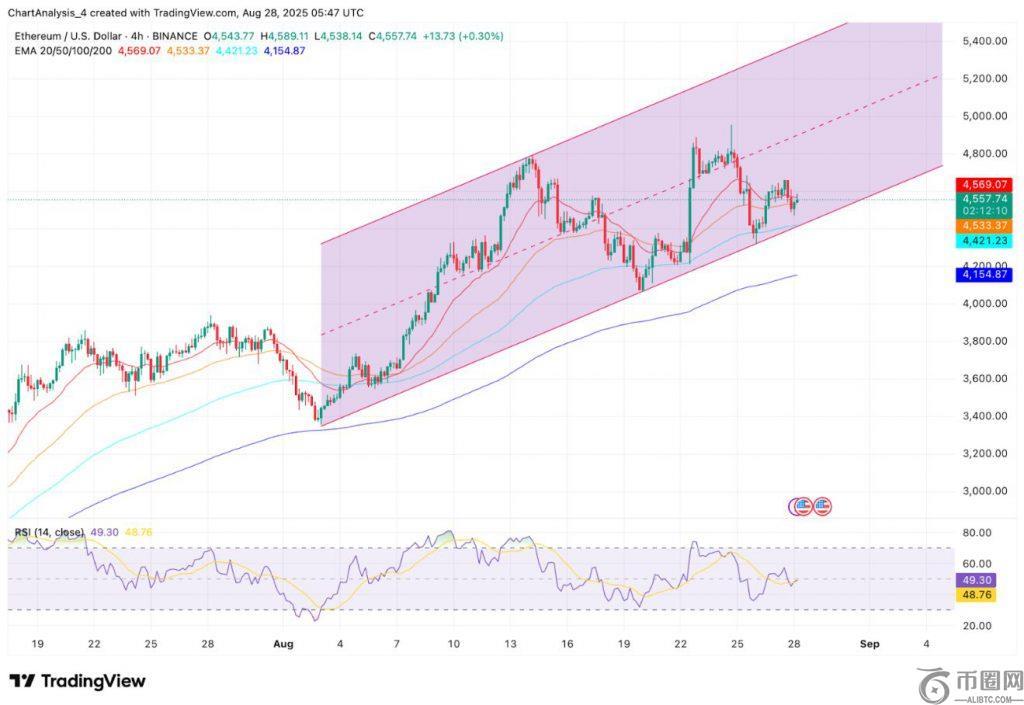Click dark blue 4,154.87 price axis label

click(x=984, y=275)
